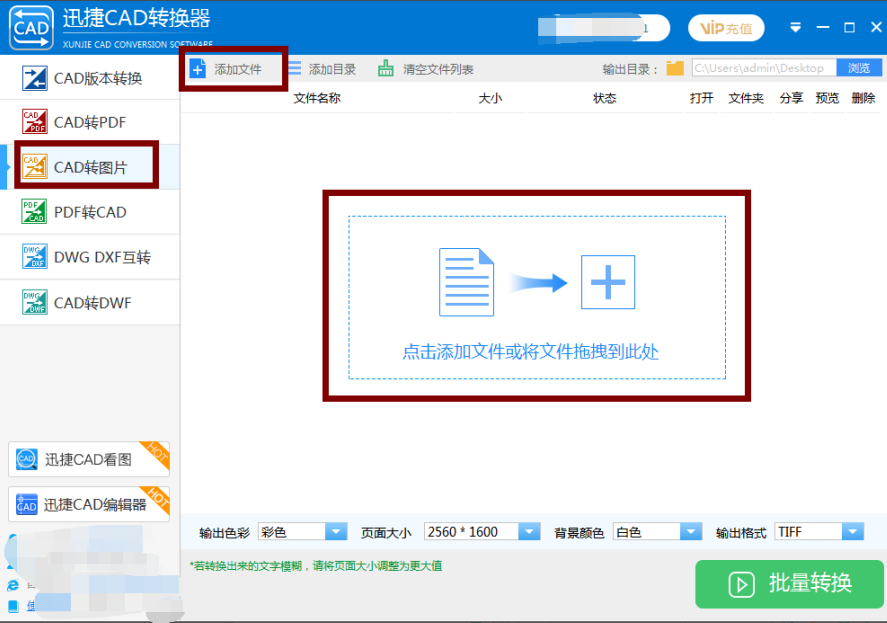Image resolution: width=887 pixels, height=623 pixels.
Task: Maximize the converter window
Action: pyautogui.click(x=849, y=27)
